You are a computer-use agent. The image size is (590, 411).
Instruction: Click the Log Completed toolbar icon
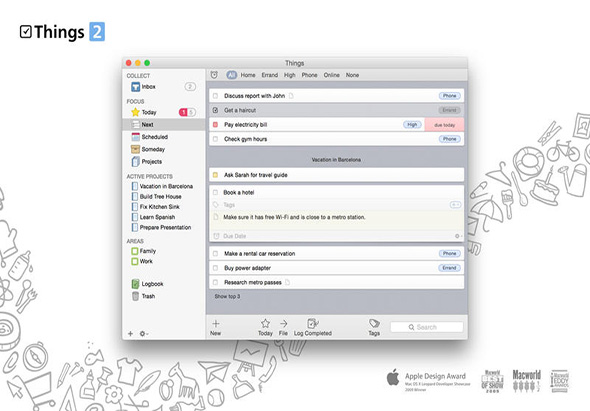point(313,323)
